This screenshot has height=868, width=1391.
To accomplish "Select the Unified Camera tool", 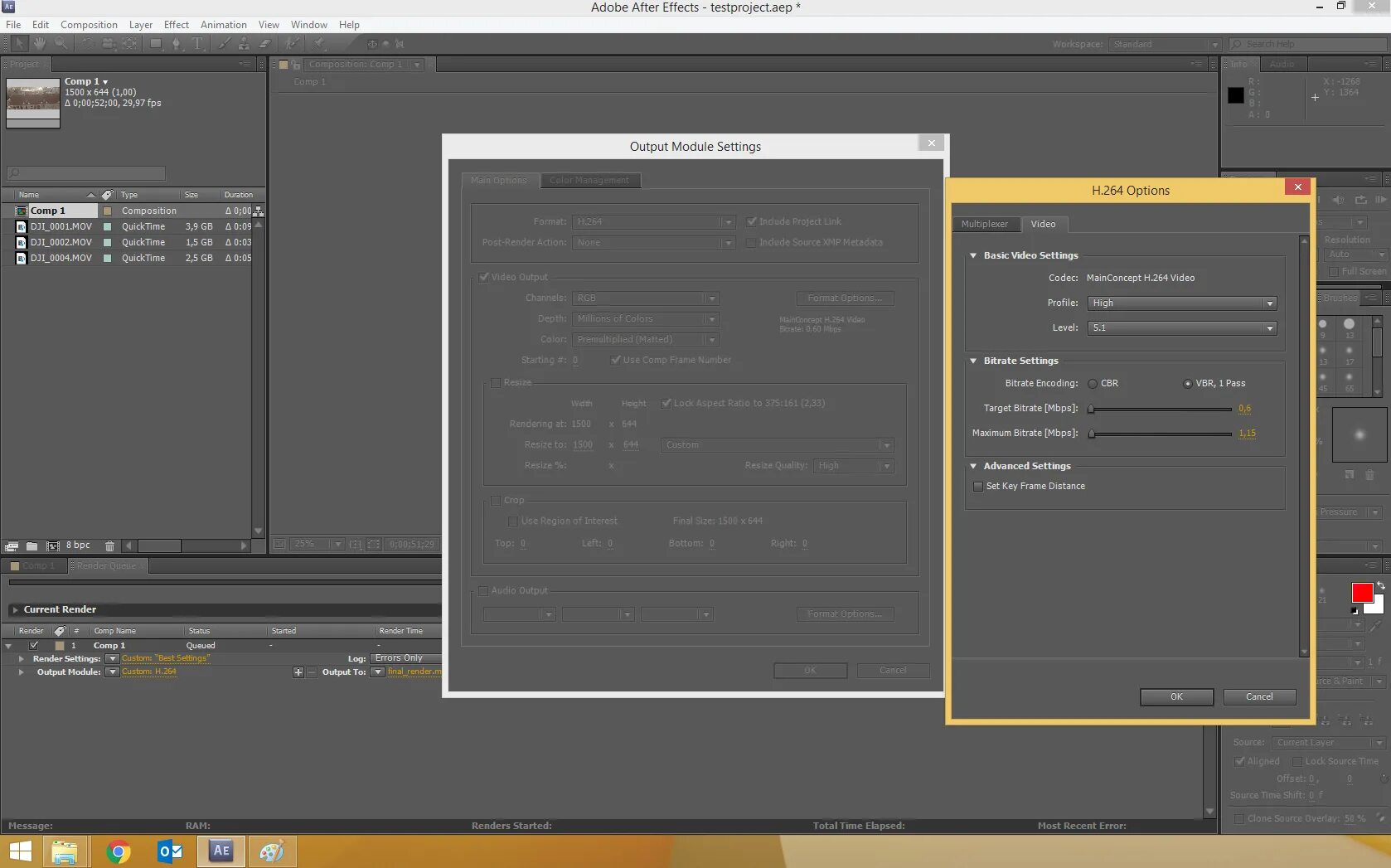I will (x=109, y=43).
